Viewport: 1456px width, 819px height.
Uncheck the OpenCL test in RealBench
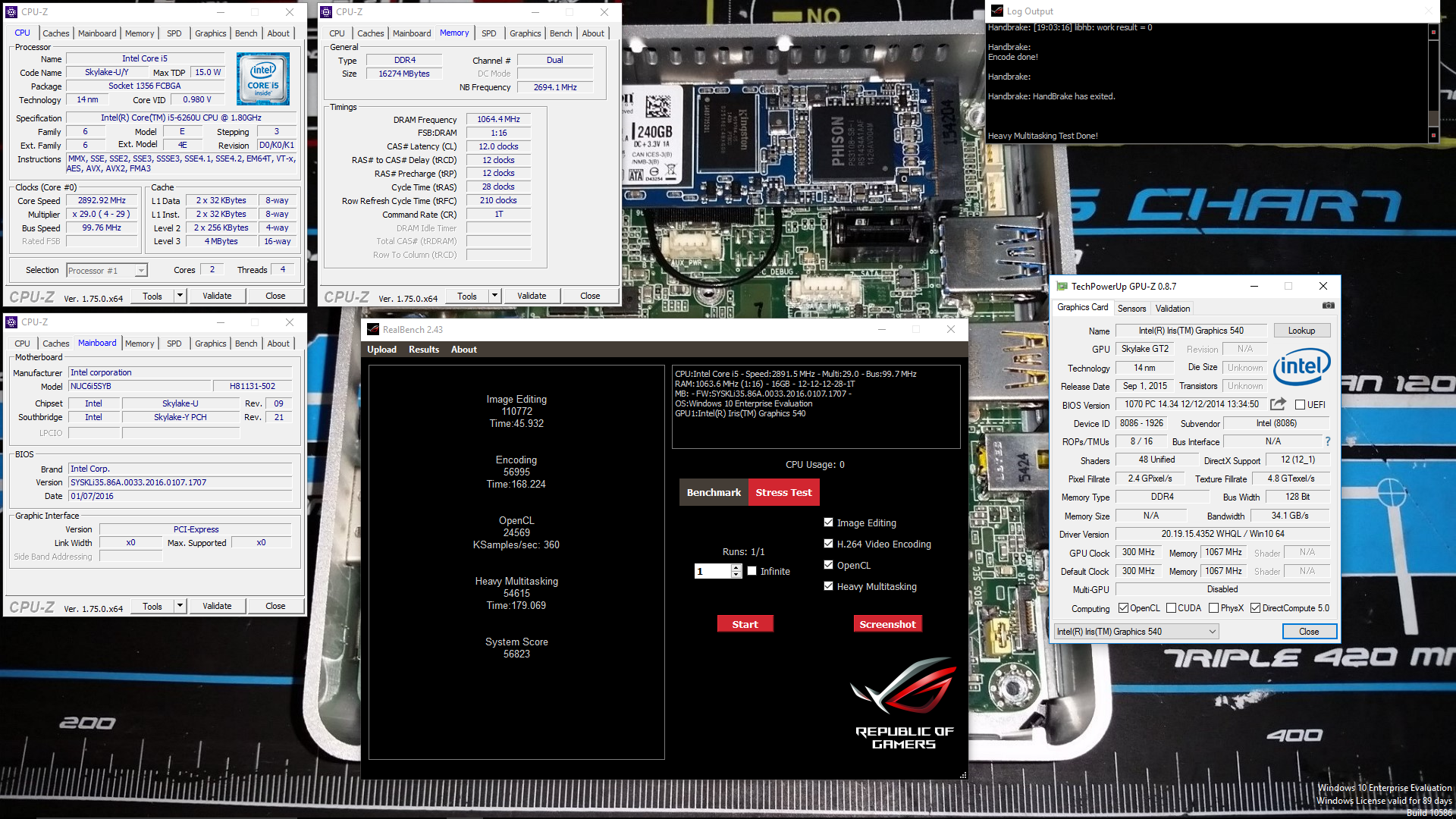829,565
